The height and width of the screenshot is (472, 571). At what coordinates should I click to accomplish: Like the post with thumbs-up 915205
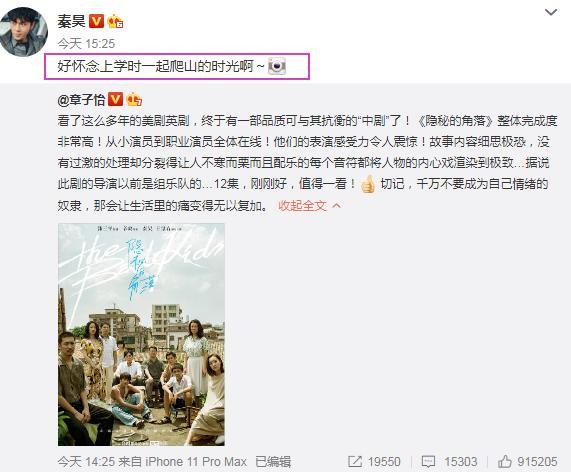(527, 462)
